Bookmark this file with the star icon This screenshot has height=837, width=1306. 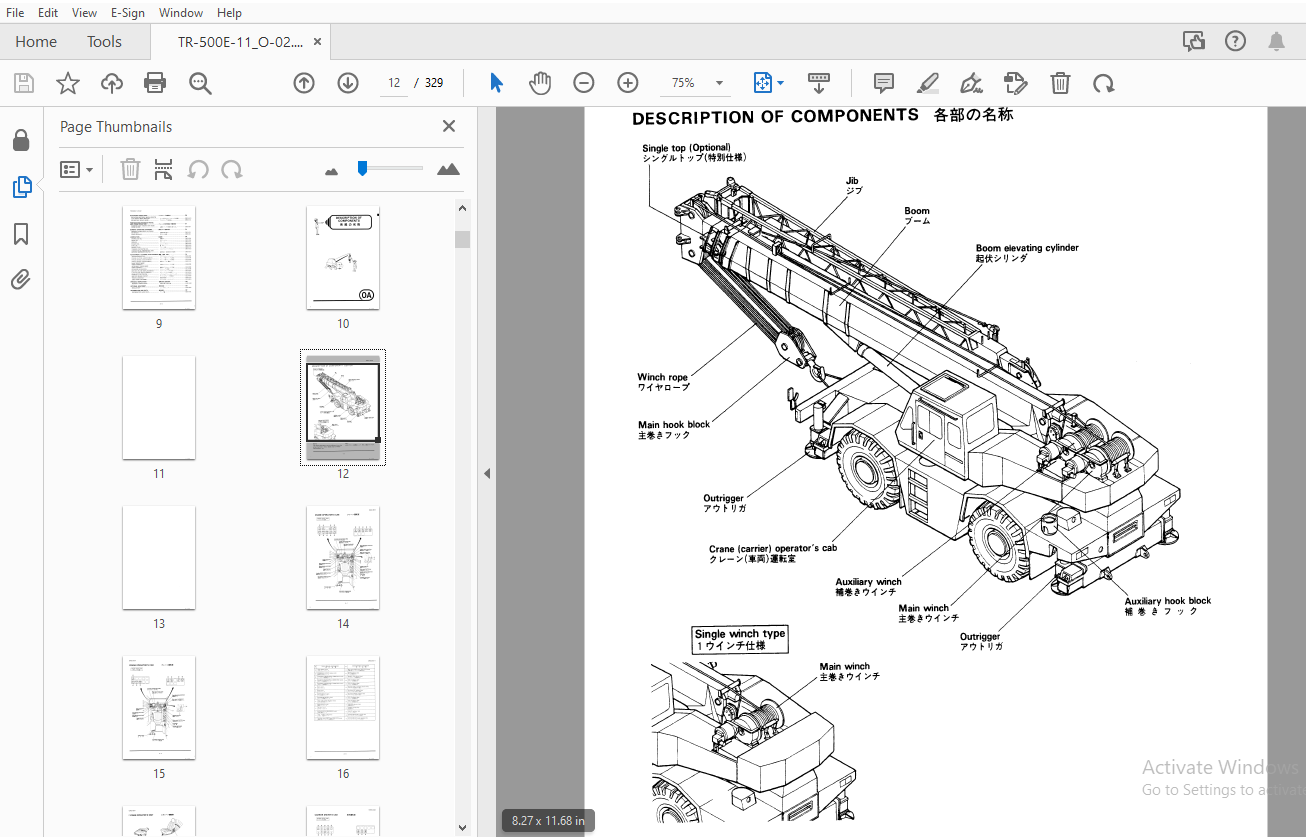pyautogui.click(x=68, y=83)
